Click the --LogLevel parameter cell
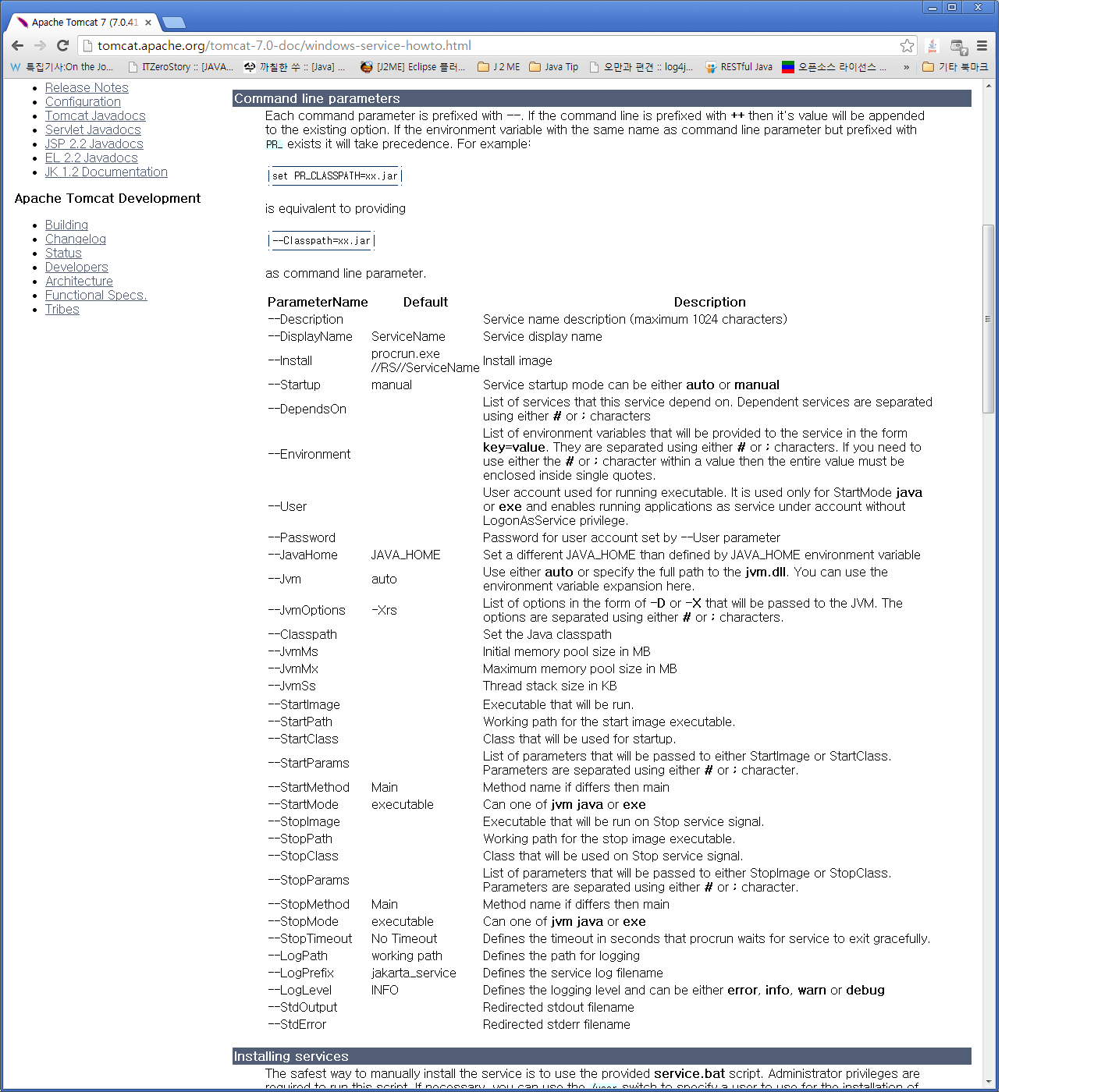 300,990
